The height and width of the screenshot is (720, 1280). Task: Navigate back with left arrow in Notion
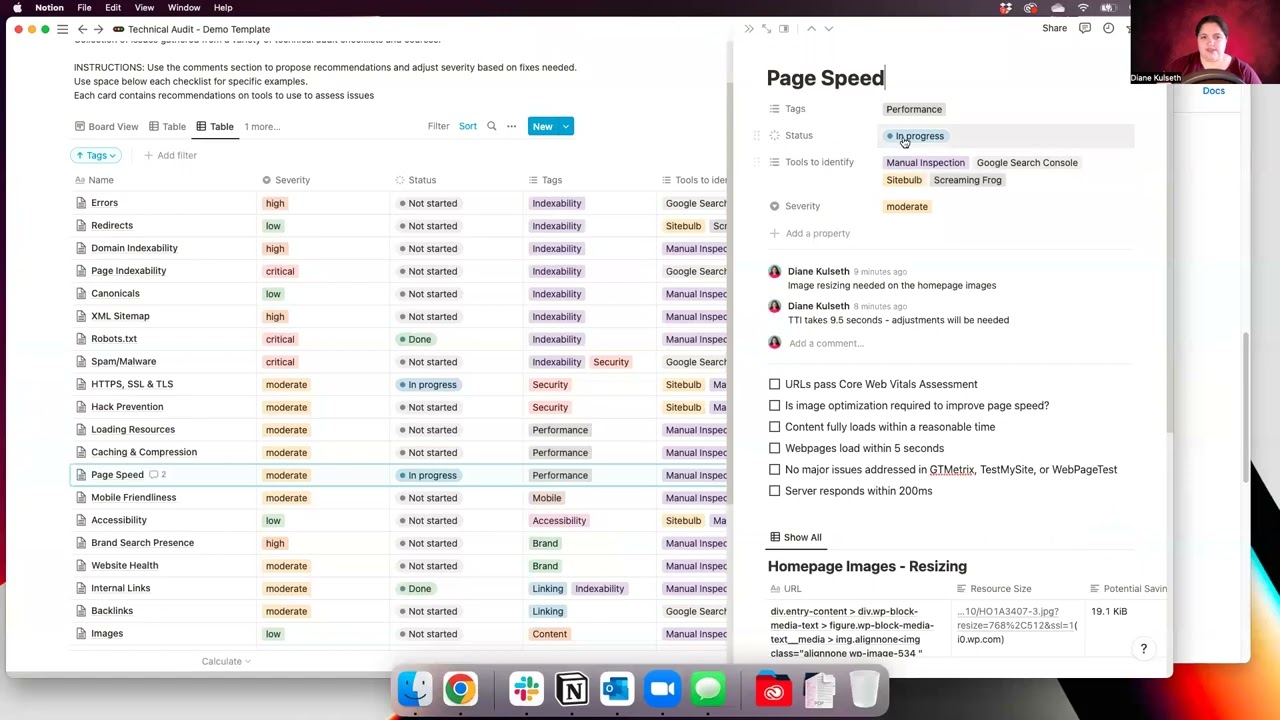pyautogui.click(x=82, y=29)
